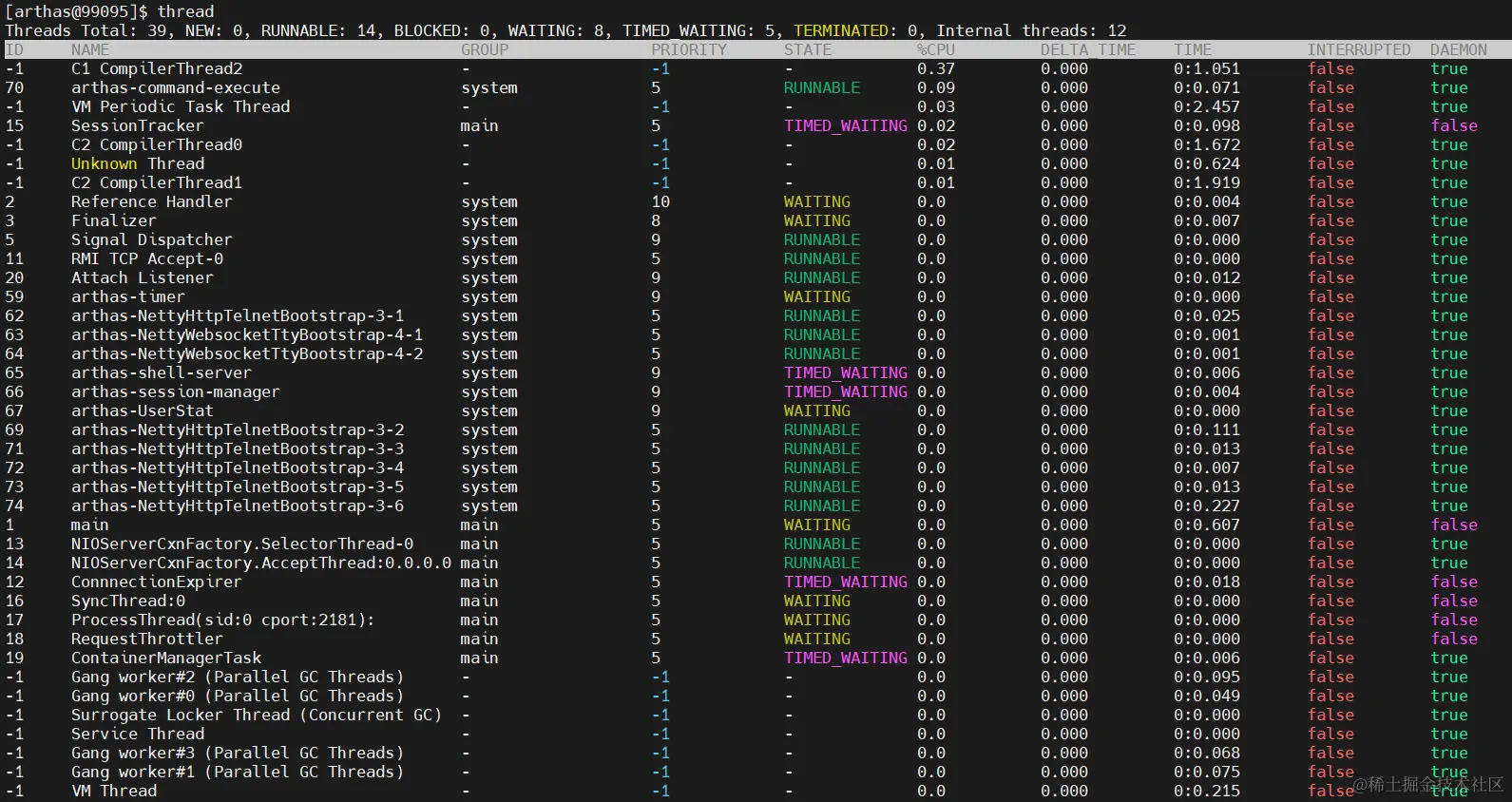Click the 'thread' command at the prompt
1512x802 pixels.
coord(185,11)
